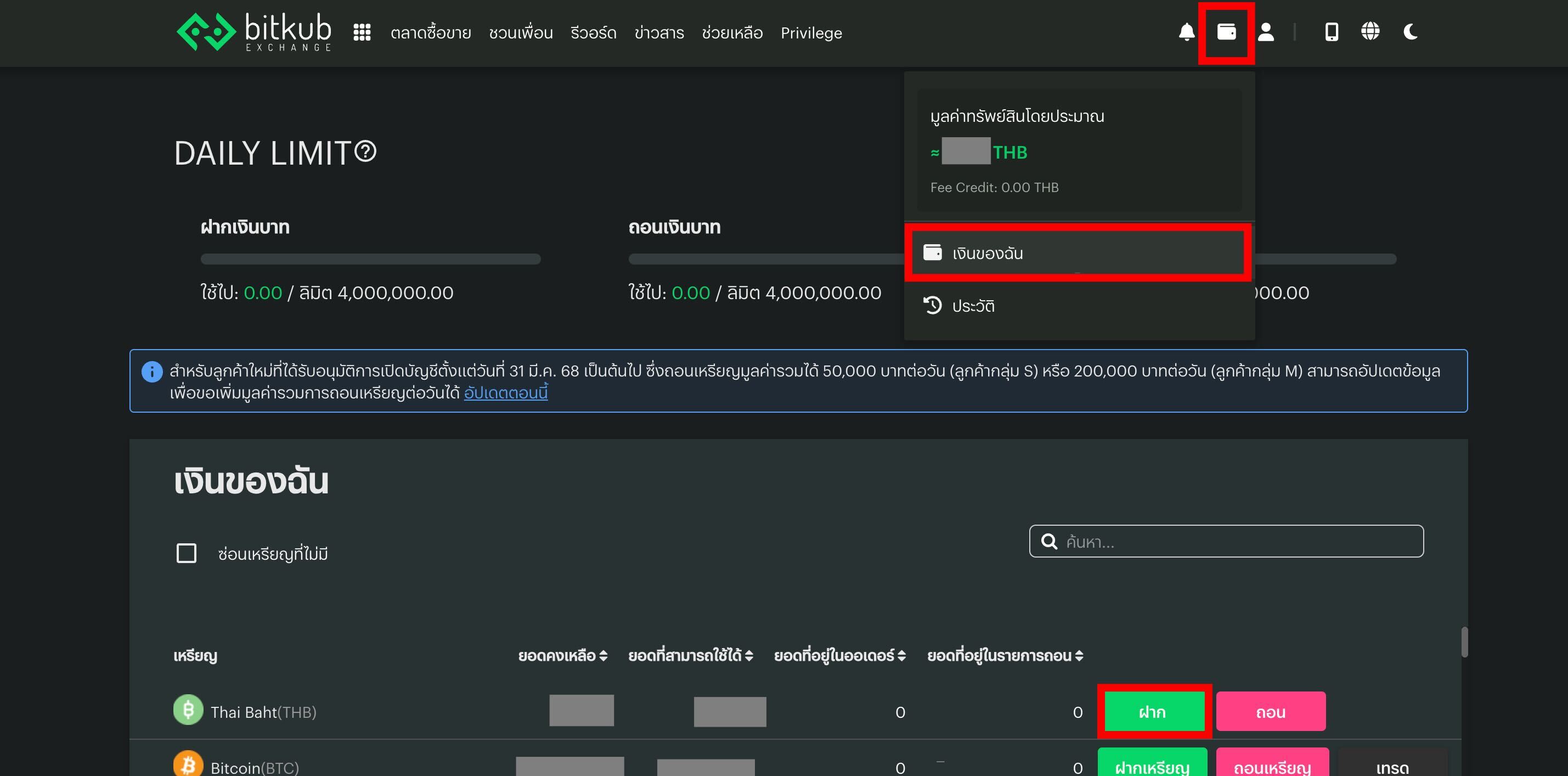
Task: Click the highlighted wallet icon in top bar
Action: pos(1227,32)
